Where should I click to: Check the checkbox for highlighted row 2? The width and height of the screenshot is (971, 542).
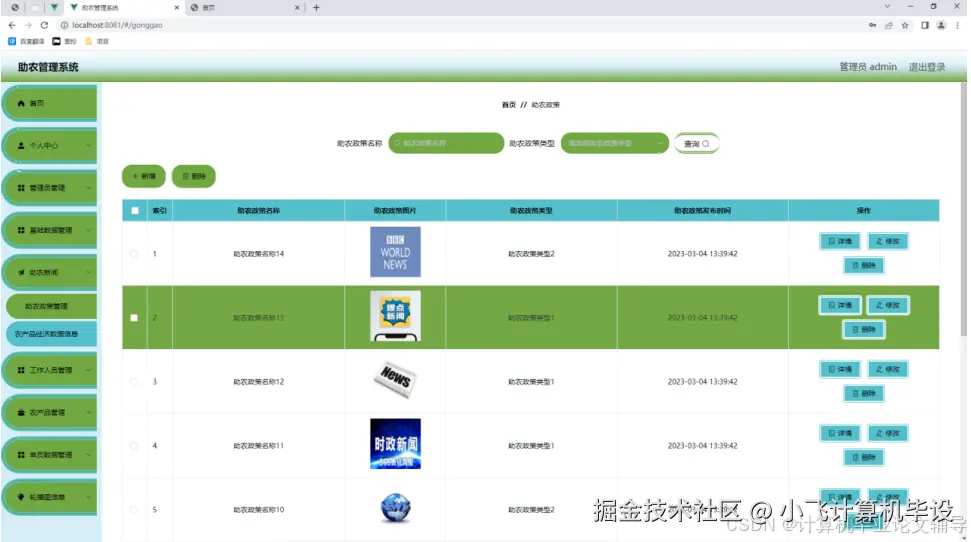(x=134, y=318)
